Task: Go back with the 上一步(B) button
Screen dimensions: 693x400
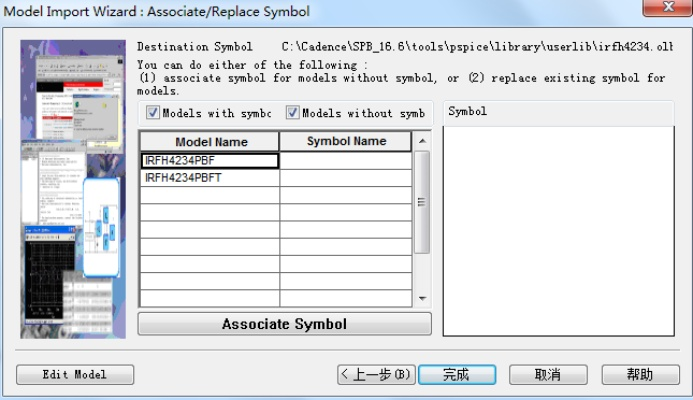Action: pyautogui.click(x=375, y=375)
